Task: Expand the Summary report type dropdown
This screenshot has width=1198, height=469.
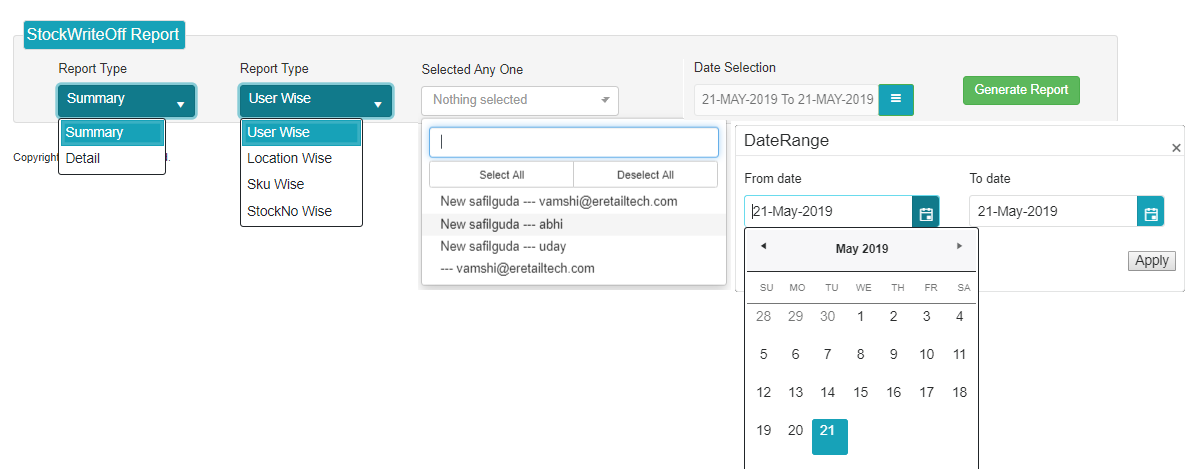Action: point(126,100)
